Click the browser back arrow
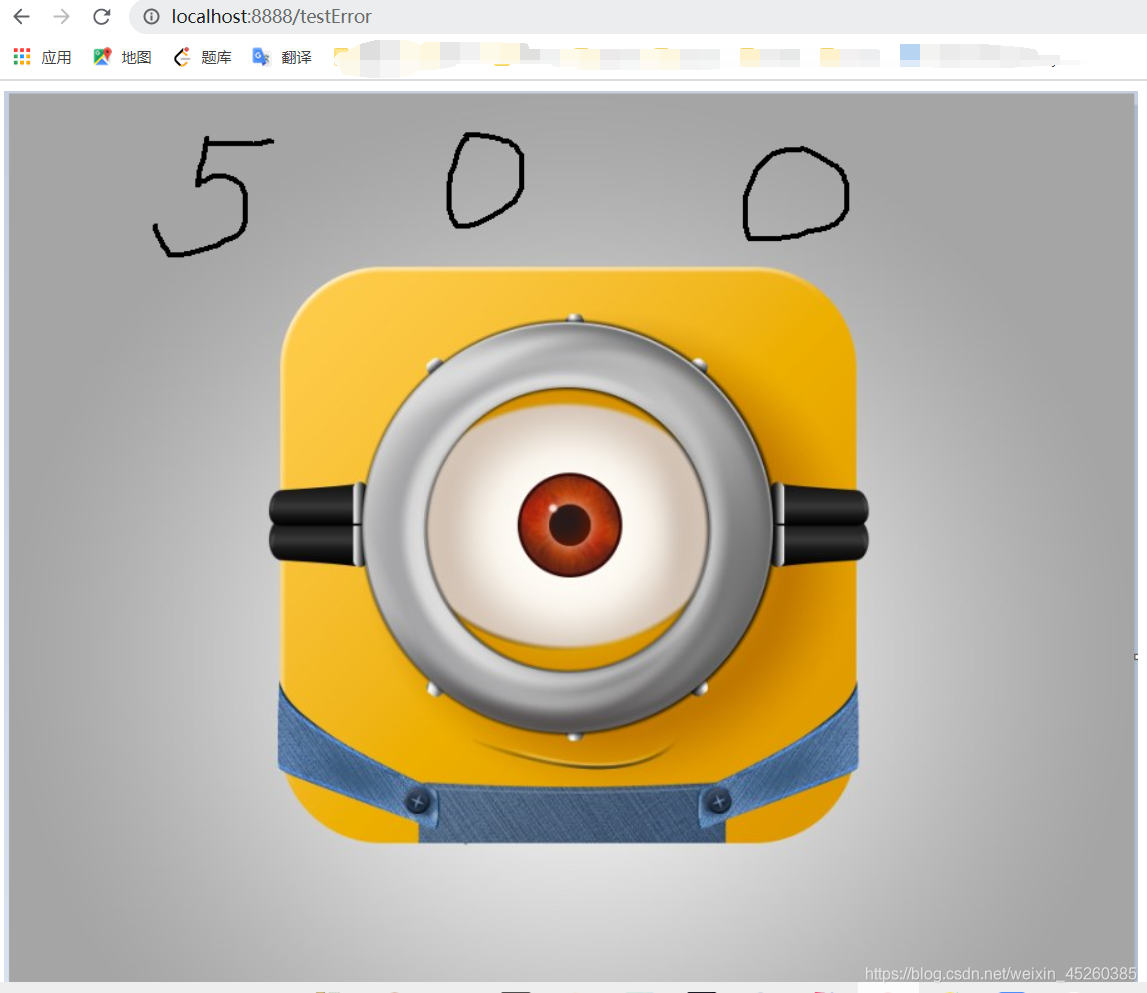The width and height of the screenshot is (1147, 993). pos(22,16)
